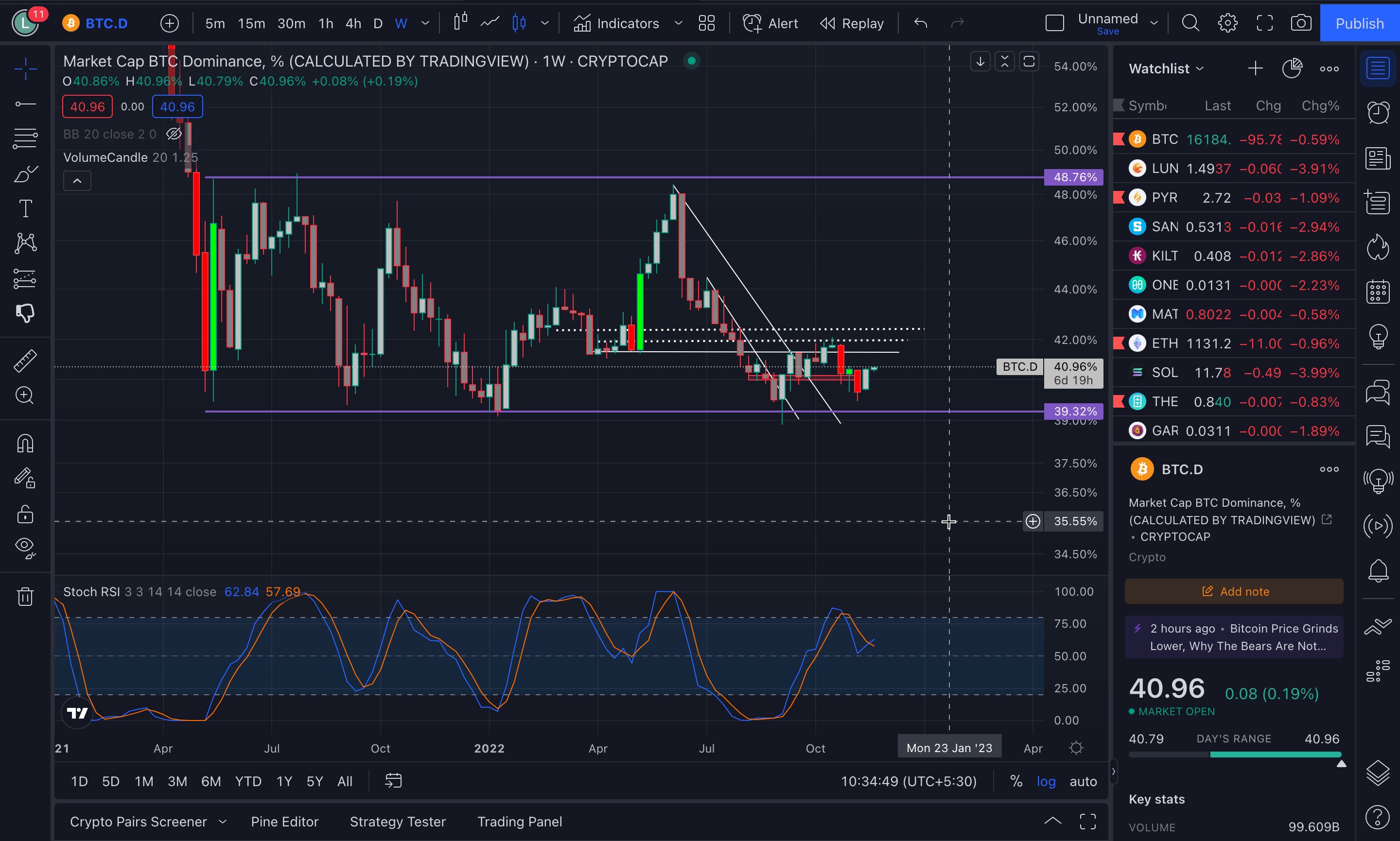Open the Go to date calendar icon

click(393, 781)
